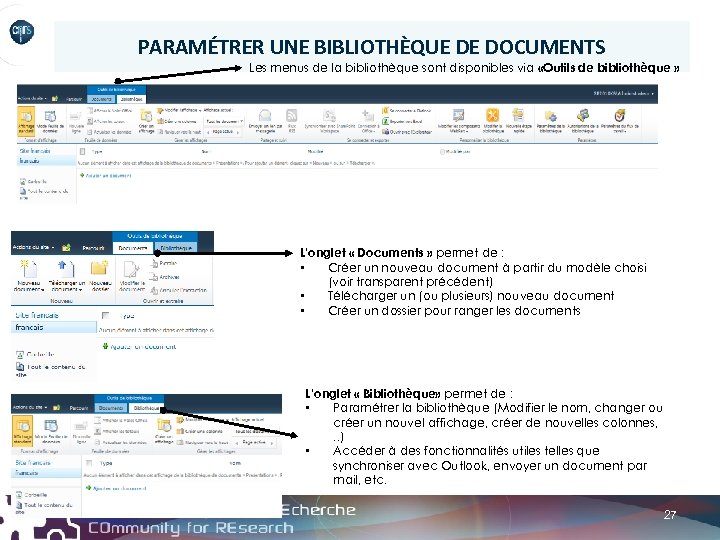
Task: Switch to Documents tab in top screenshot
Action: [x=101, y=98]
